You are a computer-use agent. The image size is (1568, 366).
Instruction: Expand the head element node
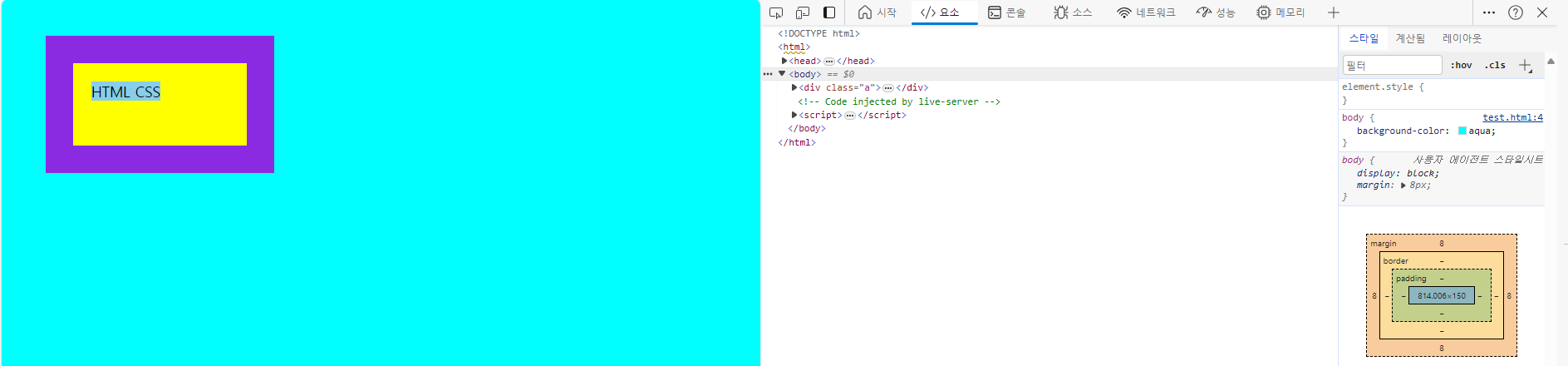pos(784,61)
